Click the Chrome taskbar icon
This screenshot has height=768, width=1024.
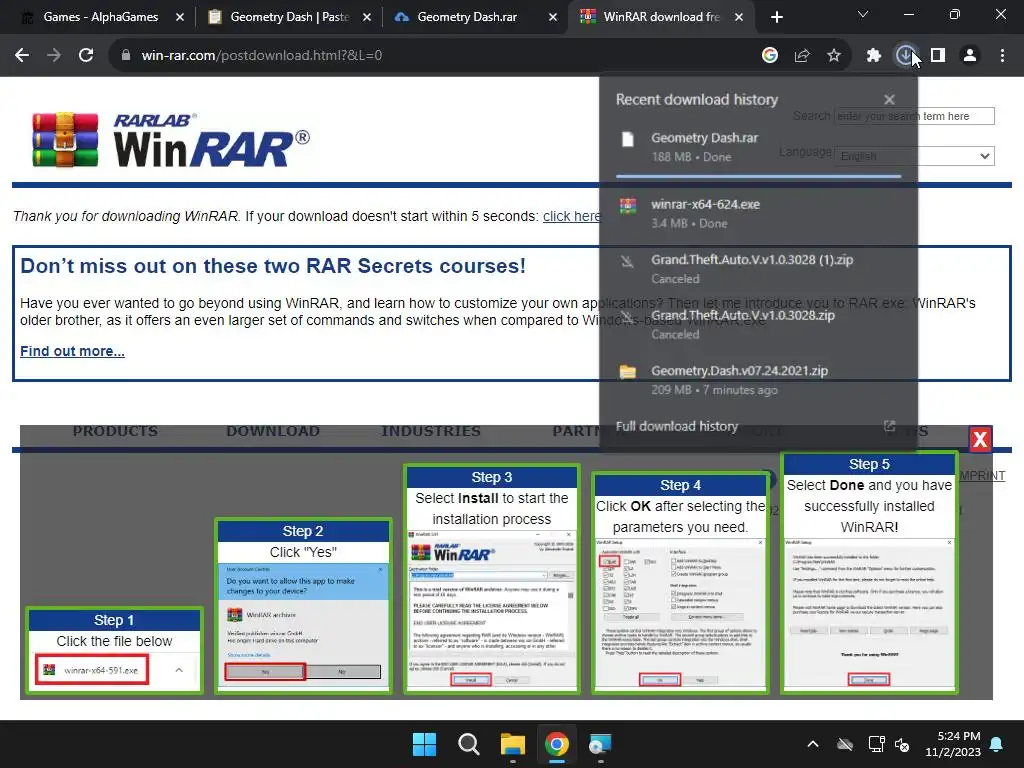tap(556, 744)
